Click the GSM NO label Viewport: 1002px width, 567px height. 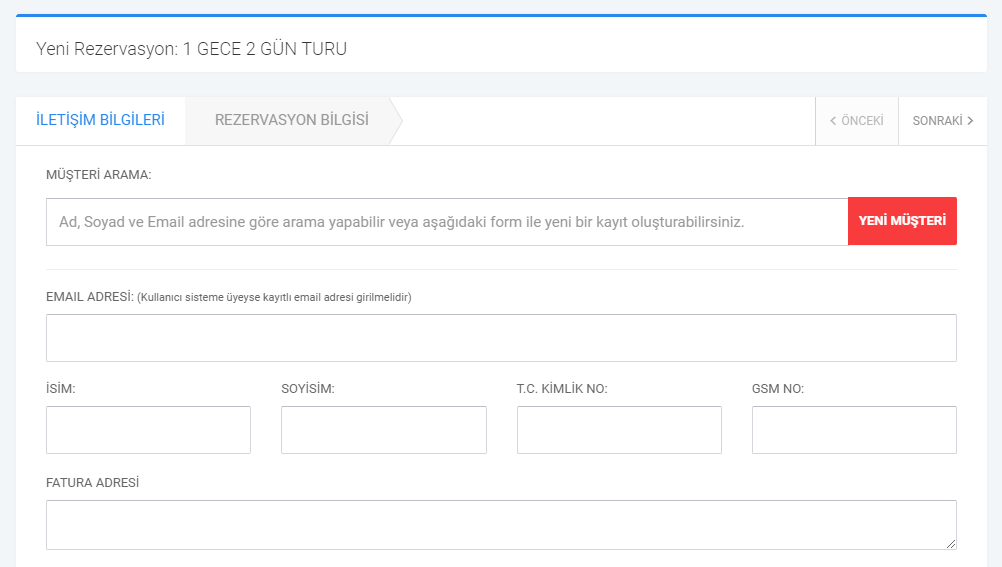(778, 389)
